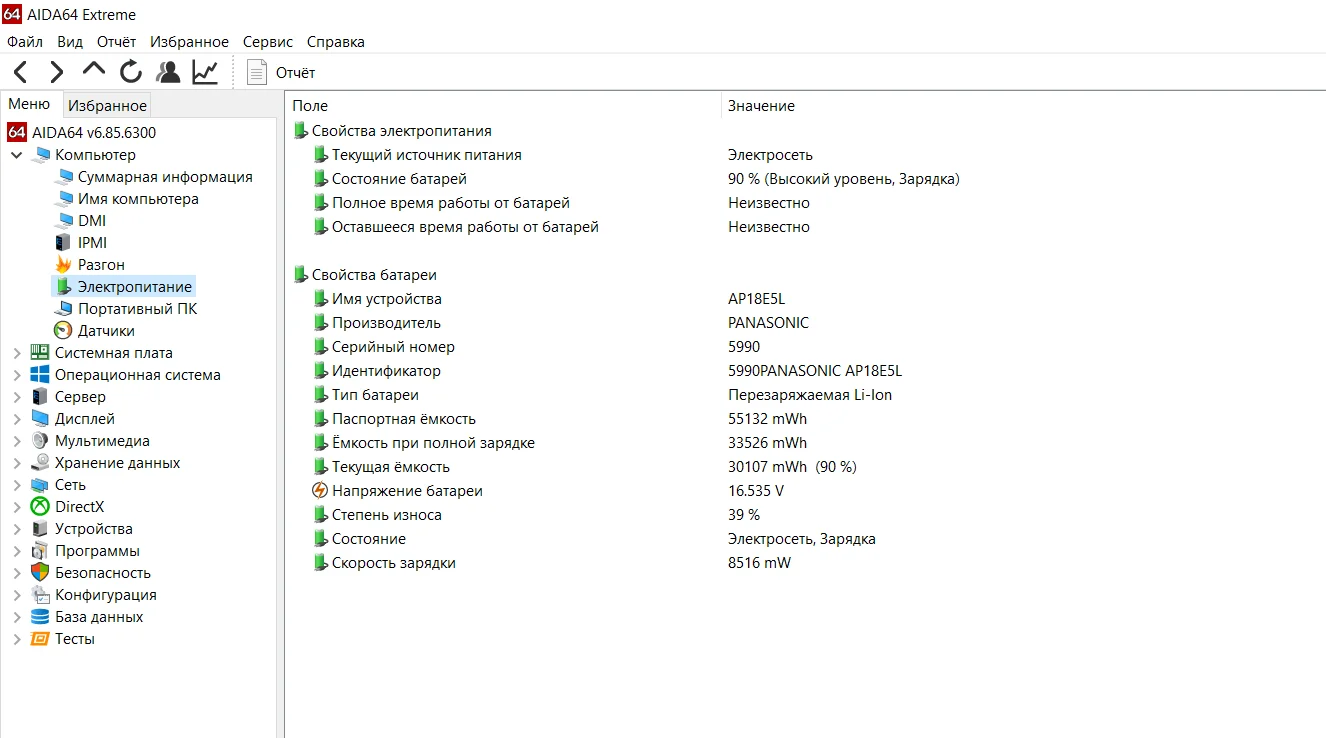The image size is (1326, 738).
Task: Select Портативный ПК in the tree
Action: pyautogui.click(x=138, y=309)
